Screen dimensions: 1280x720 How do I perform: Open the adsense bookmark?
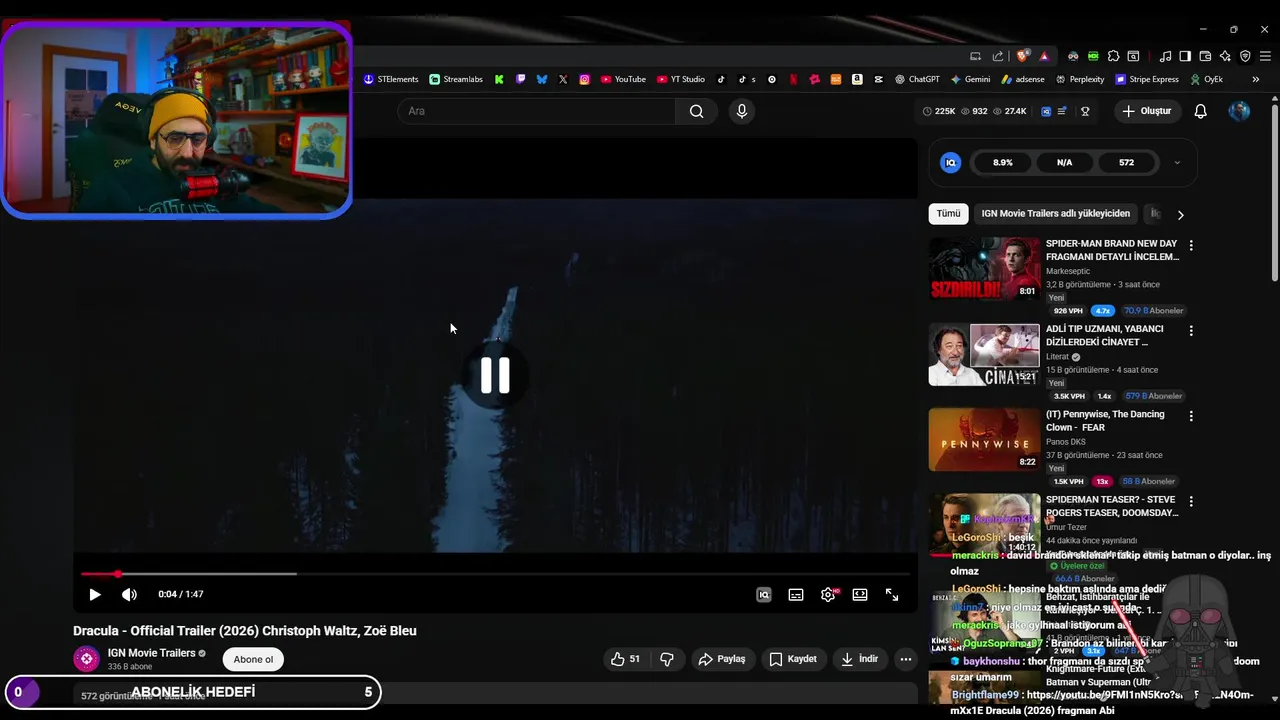(x=1022, y=79)
